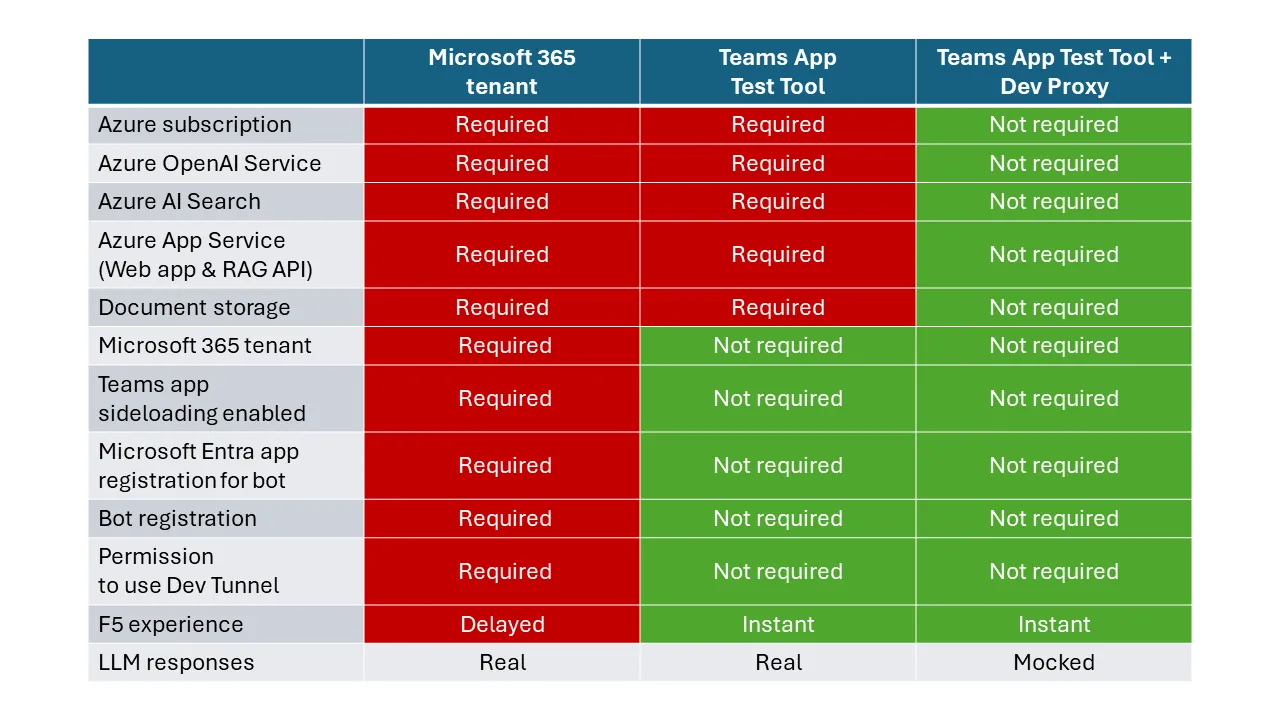Click the Microsoft 365 tenant column header
The image size is (1280, 720).
tap(502, 72)
